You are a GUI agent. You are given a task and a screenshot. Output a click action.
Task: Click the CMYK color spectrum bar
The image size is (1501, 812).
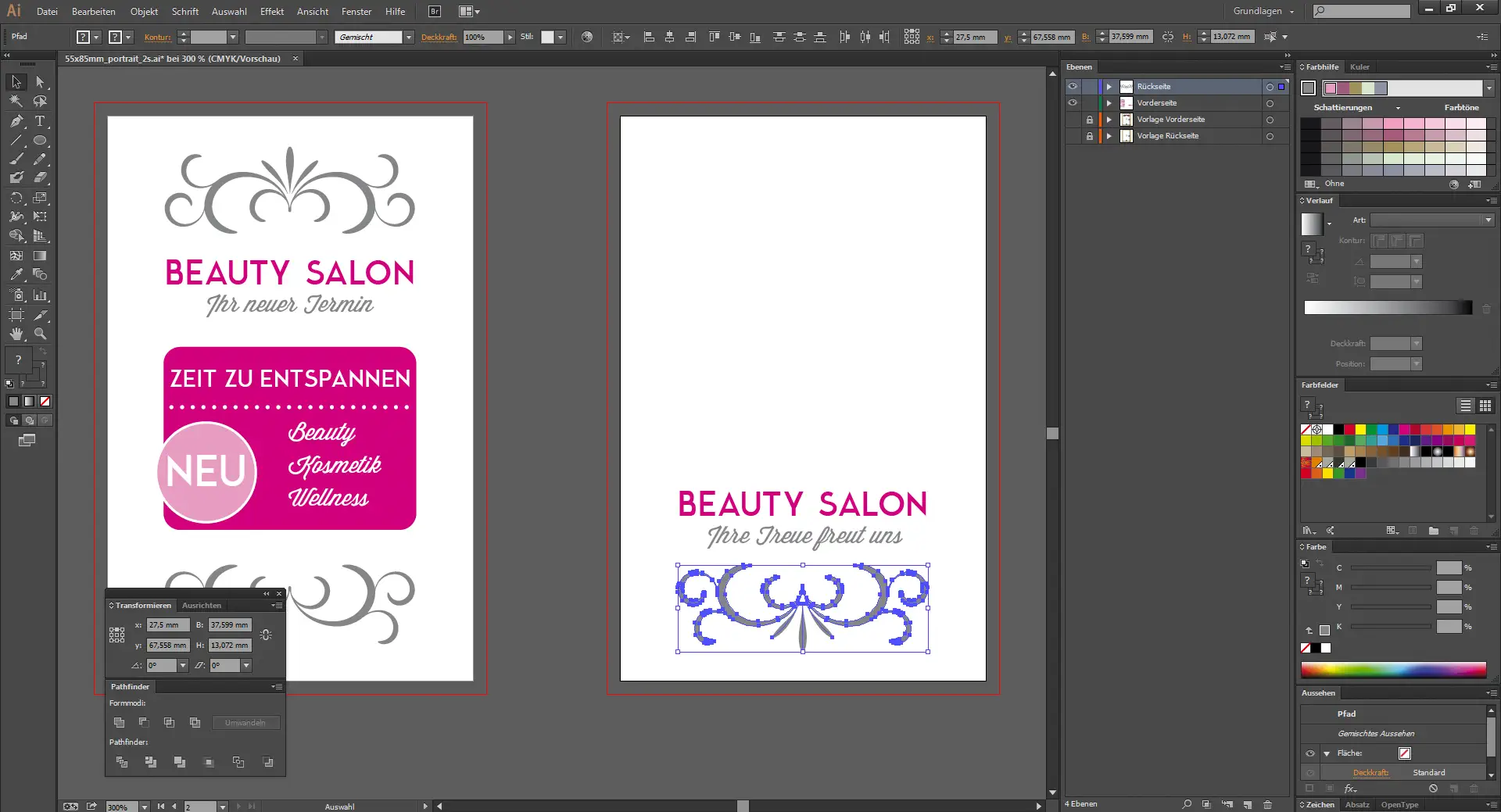click(1393, 670)
